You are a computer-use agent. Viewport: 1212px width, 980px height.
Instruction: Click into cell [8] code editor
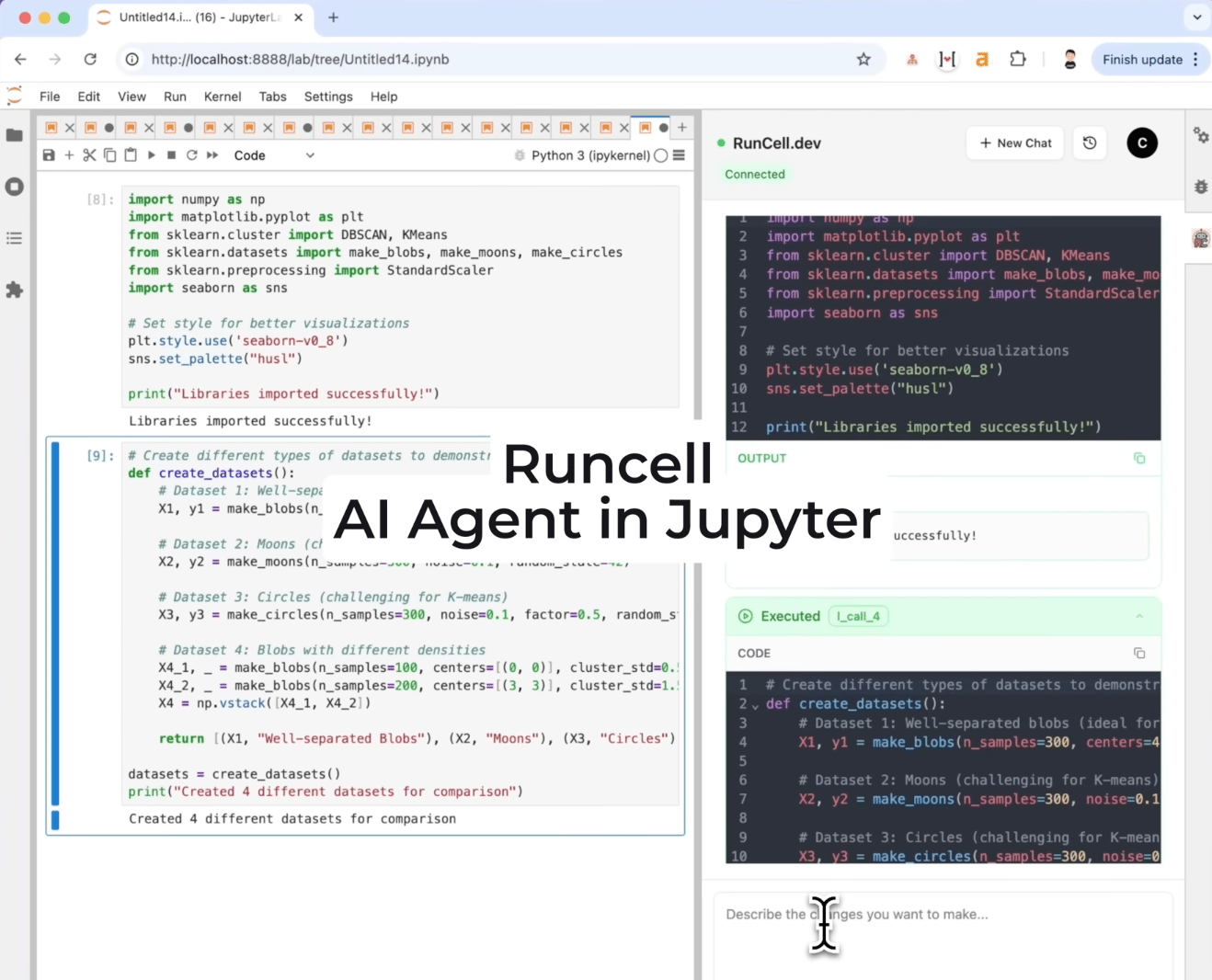click(401, 296)
